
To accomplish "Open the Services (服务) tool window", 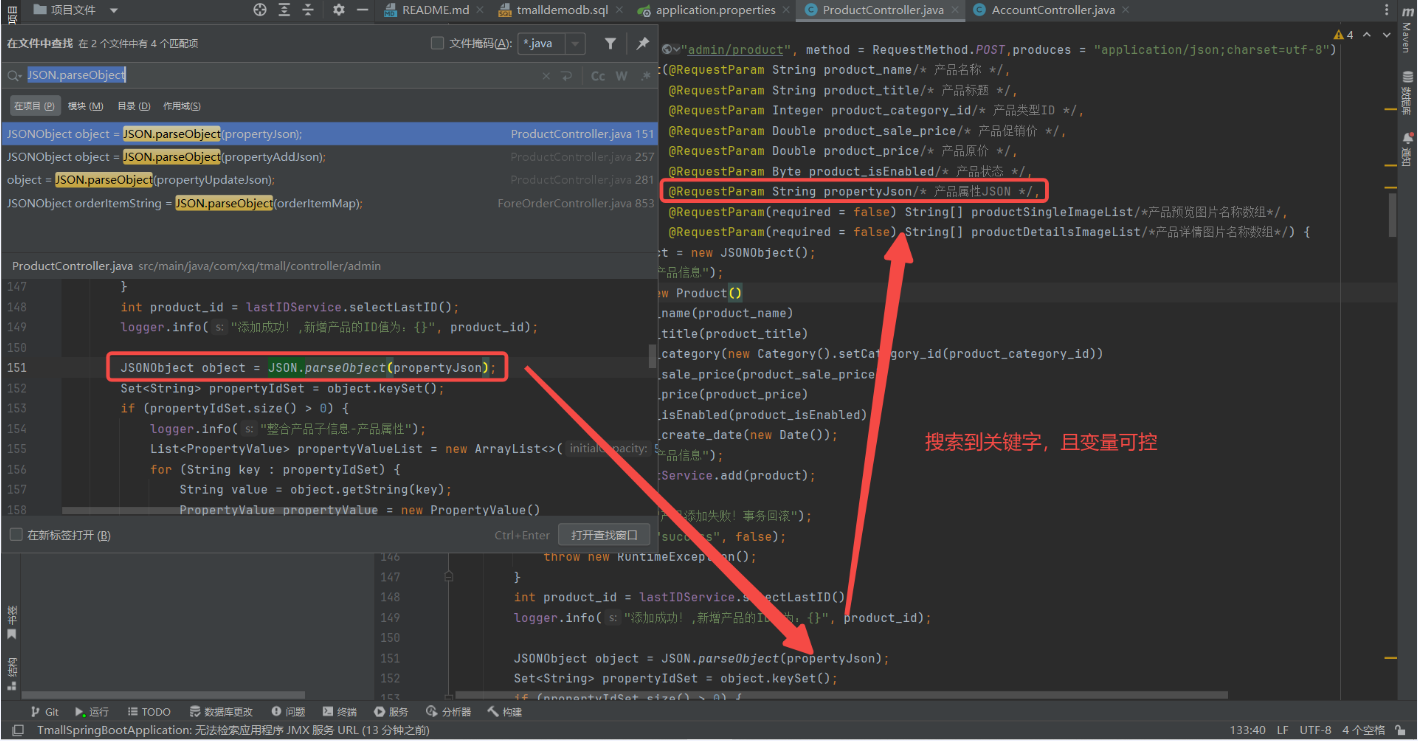I will [391, 712].
